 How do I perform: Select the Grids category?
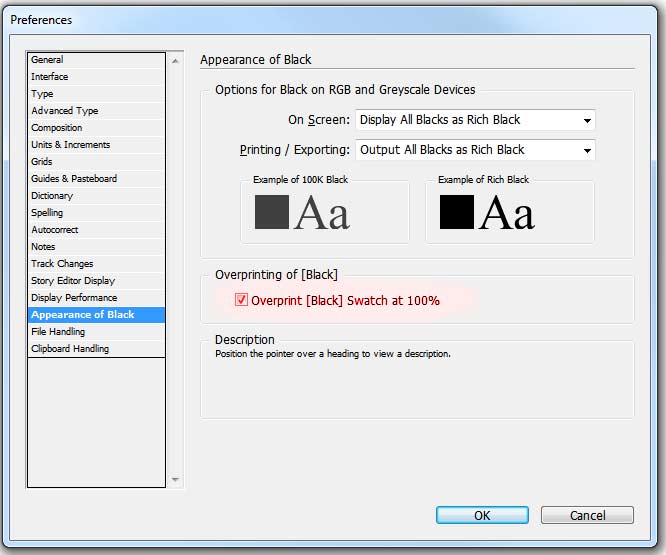coord(96,162)
